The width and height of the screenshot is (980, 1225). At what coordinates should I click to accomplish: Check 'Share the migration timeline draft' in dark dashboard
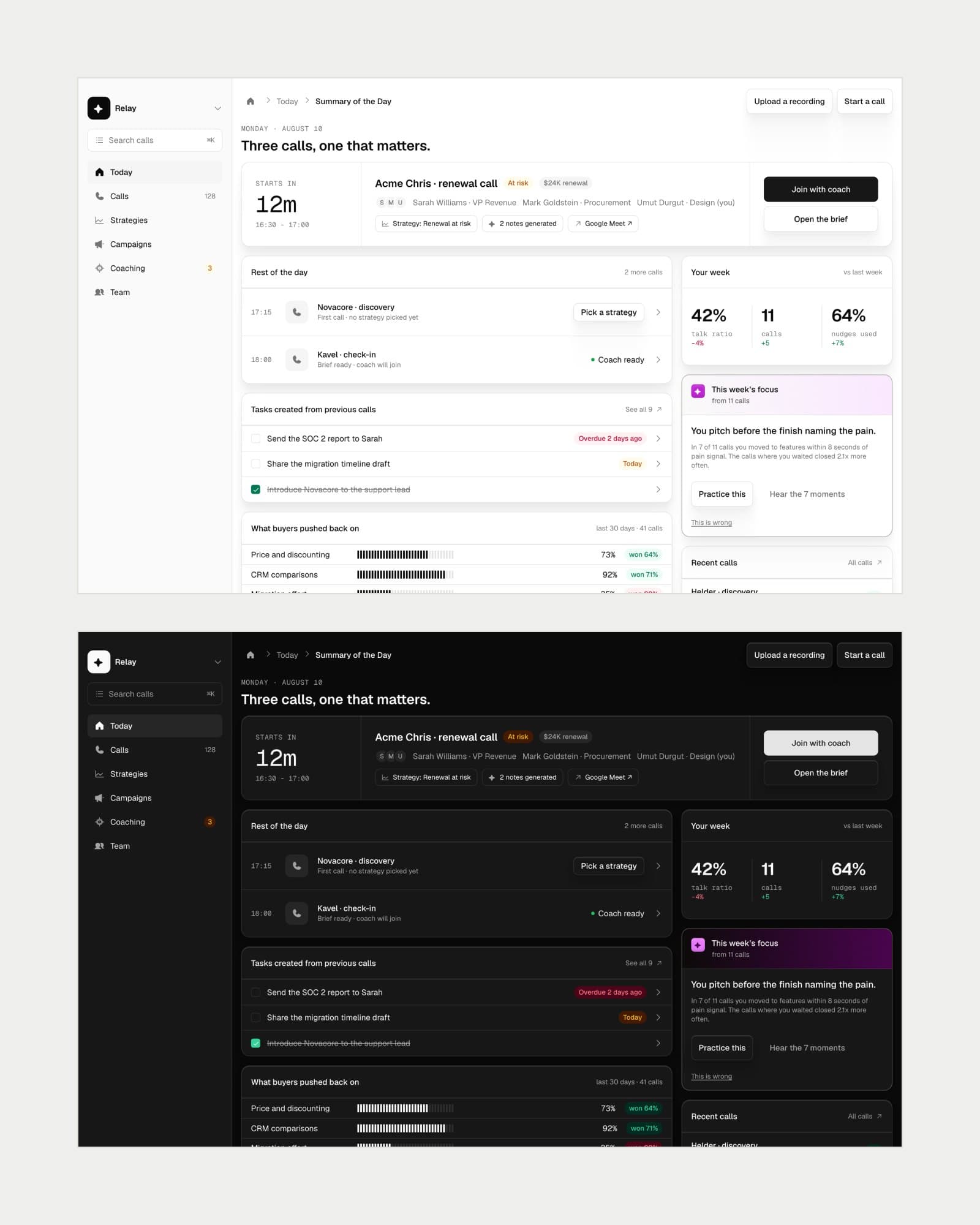tap(255, 1018)
